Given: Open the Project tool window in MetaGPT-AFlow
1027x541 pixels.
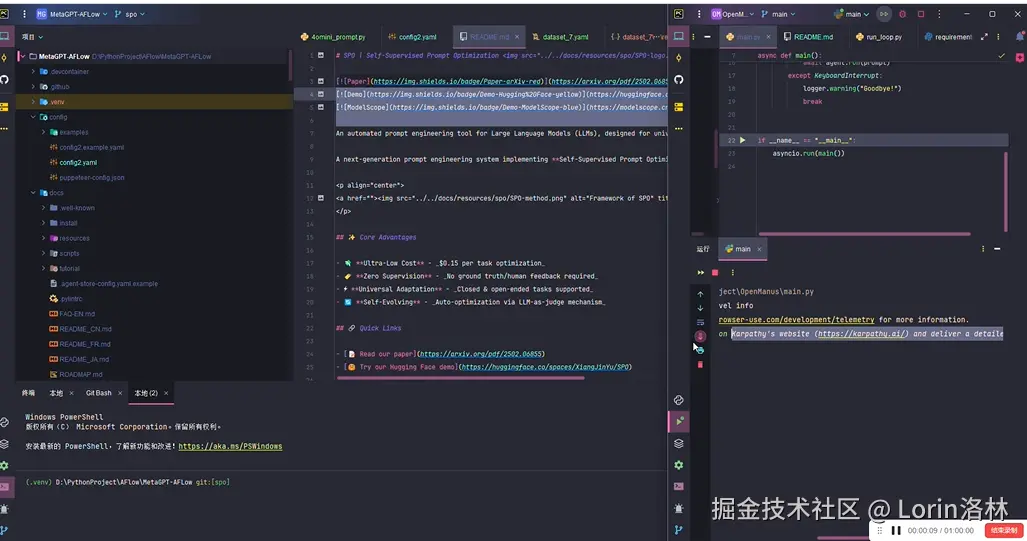Looking at the screenshot, I should point(5,37).
